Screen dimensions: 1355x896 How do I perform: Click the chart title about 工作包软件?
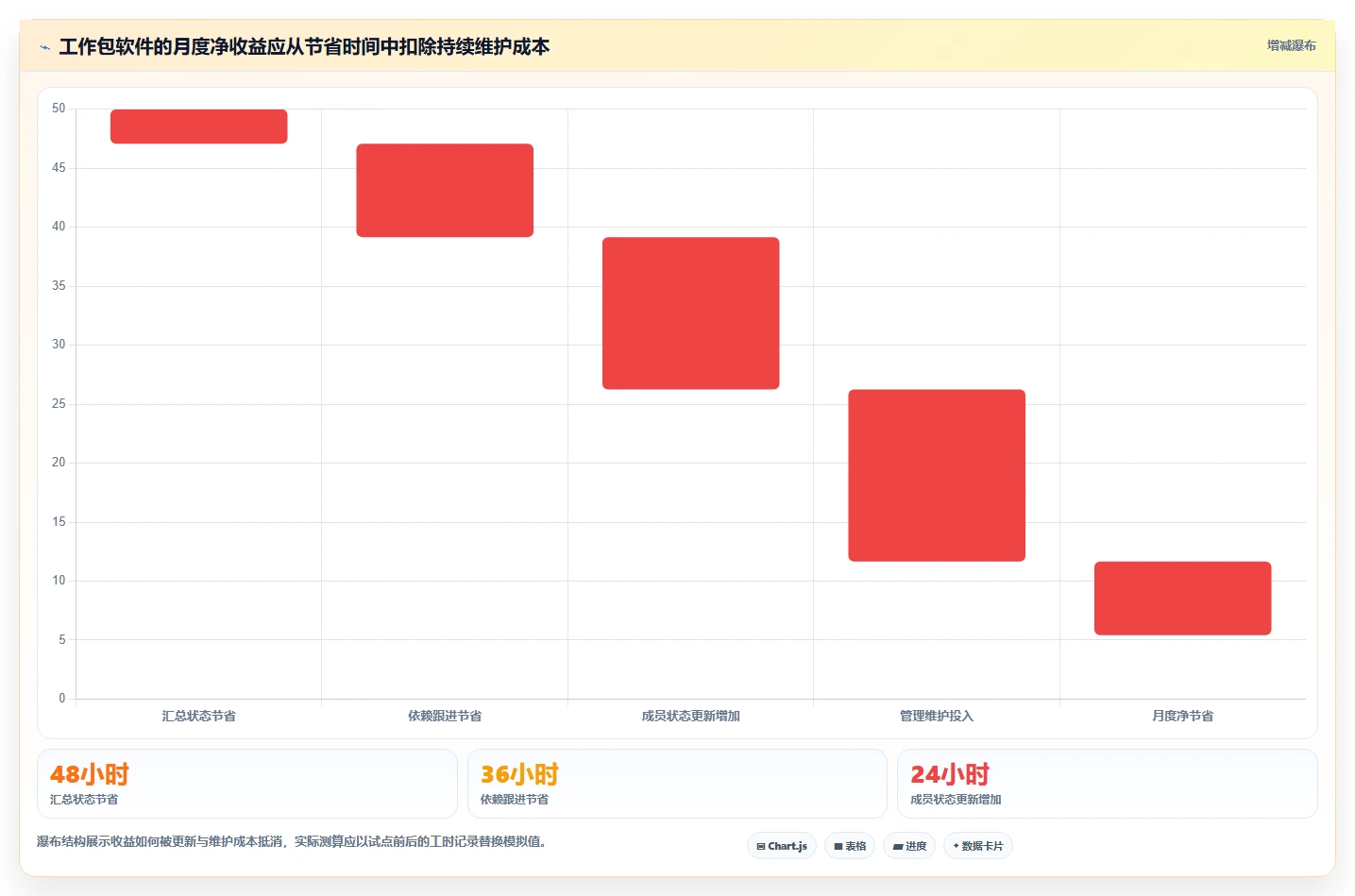click(x=304, y=46)
